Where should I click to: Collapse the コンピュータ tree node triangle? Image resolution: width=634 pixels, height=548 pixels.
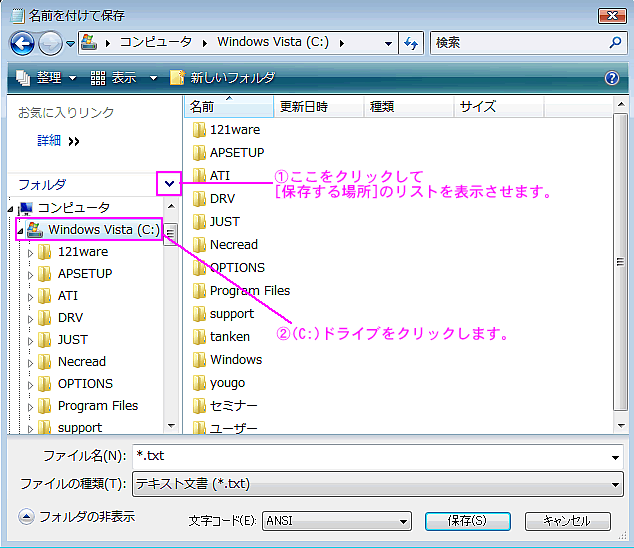click(11, 209)
